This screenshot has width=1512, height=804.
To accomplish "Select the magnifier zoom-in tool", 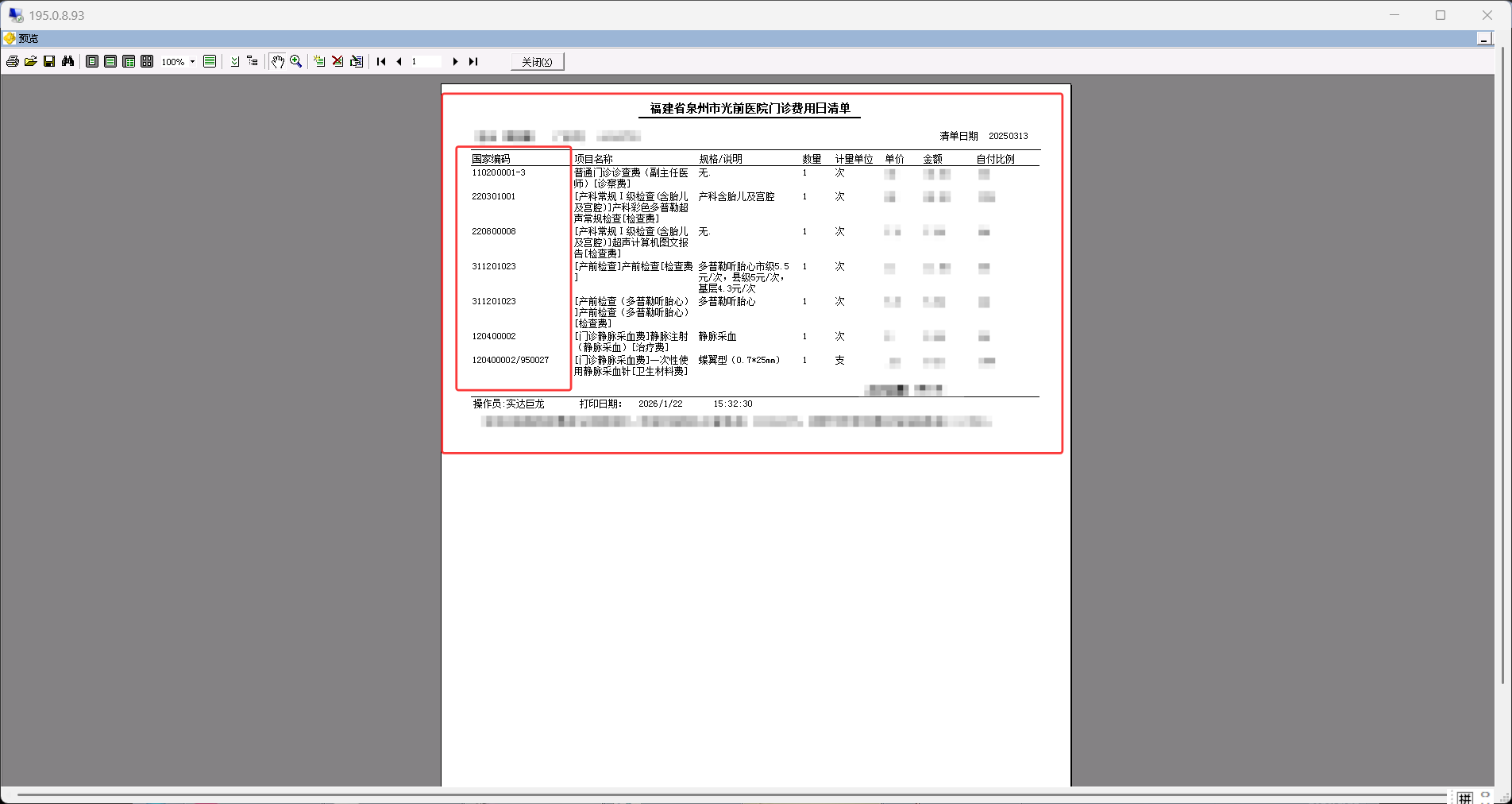I will click(x=296, y=61).
